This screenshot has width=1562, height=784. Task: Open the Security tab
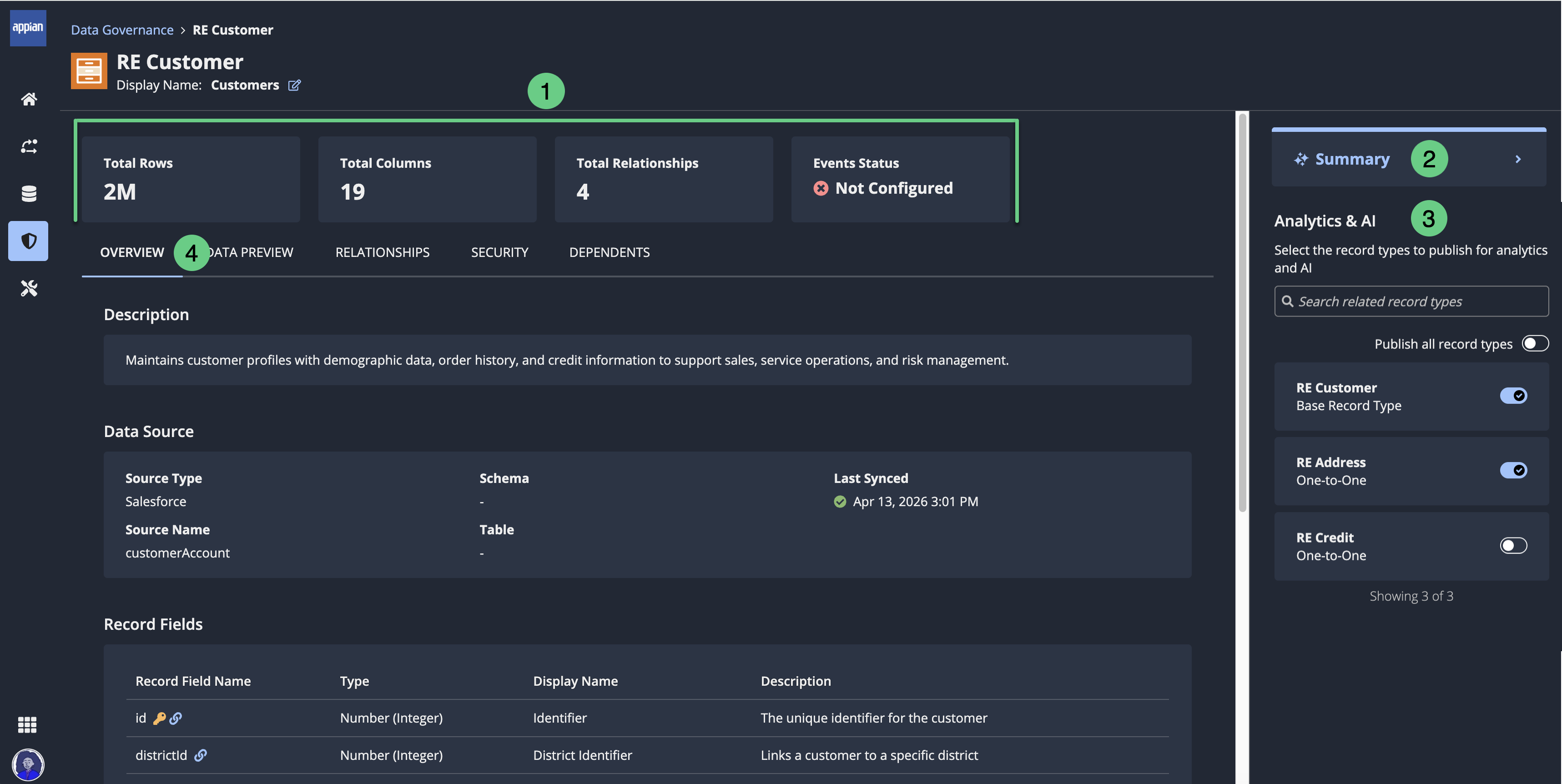click(x=499, y=252)
